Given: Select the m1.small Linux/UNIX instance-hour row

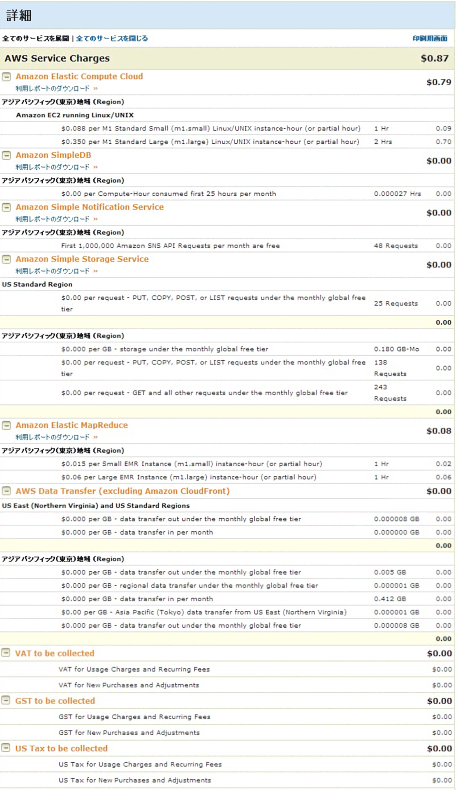Looking at the screenshot, I should (x=227, y=128).
